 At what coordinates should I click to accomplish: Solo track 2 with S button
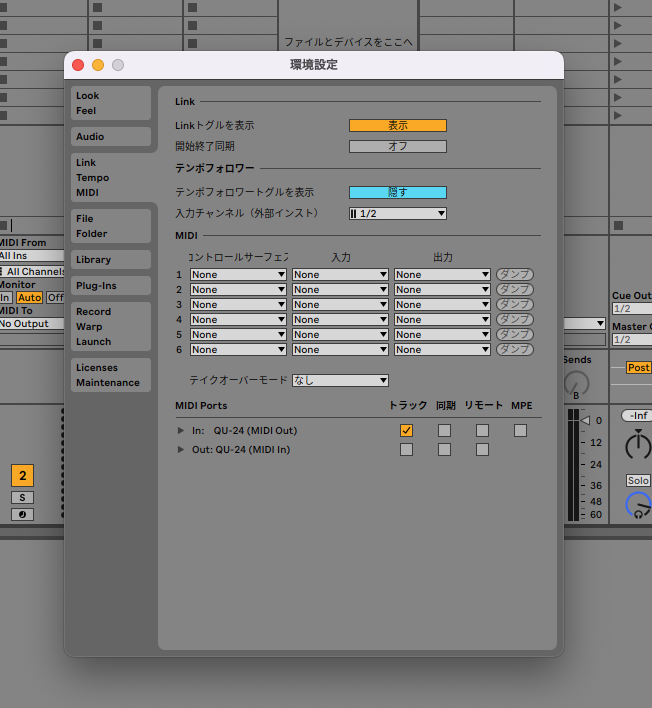[22, 497]
